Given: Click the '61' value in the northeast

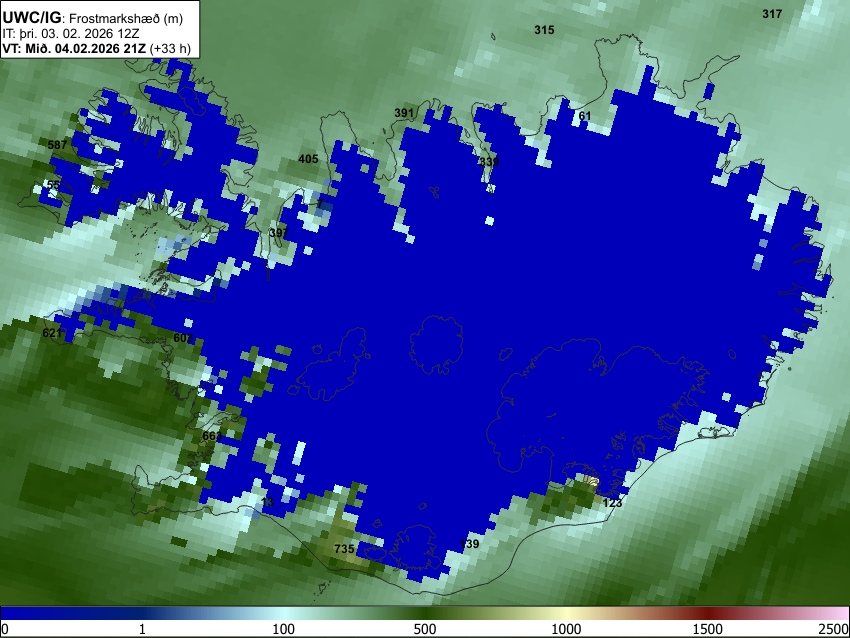Looking at the screenshot, I should click(x=584, y=115).
